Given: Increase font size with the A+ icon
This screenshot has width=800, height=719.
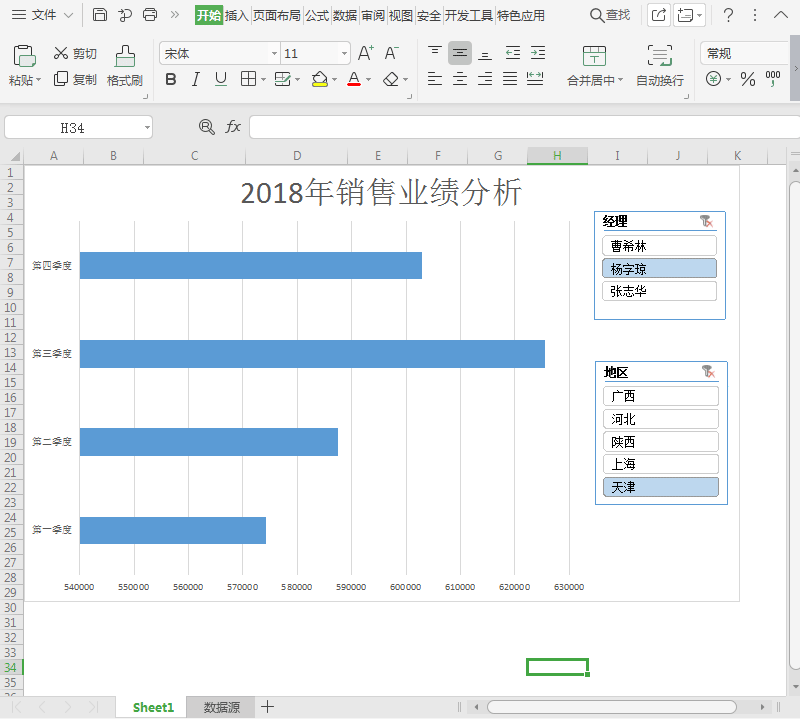Looking at the screenshot, I should (x=366, y=53).
